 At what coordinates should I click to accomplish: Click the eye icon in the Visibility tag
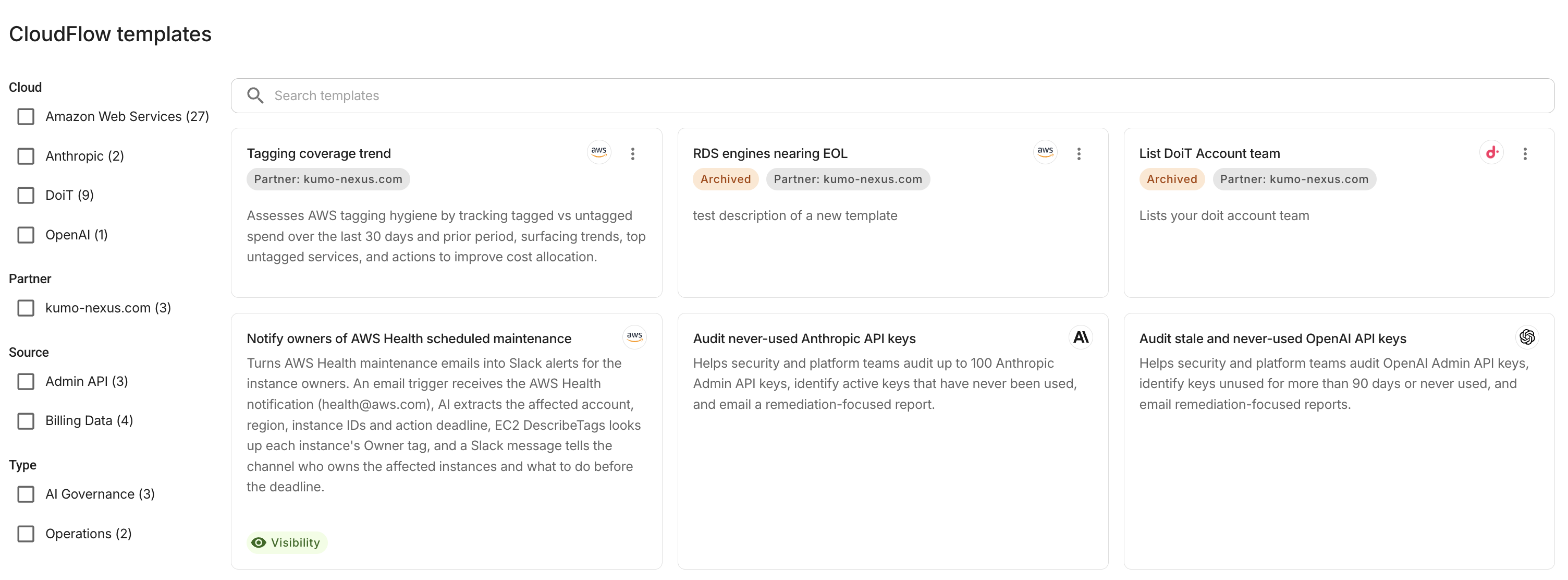click(x=259, y=542)
